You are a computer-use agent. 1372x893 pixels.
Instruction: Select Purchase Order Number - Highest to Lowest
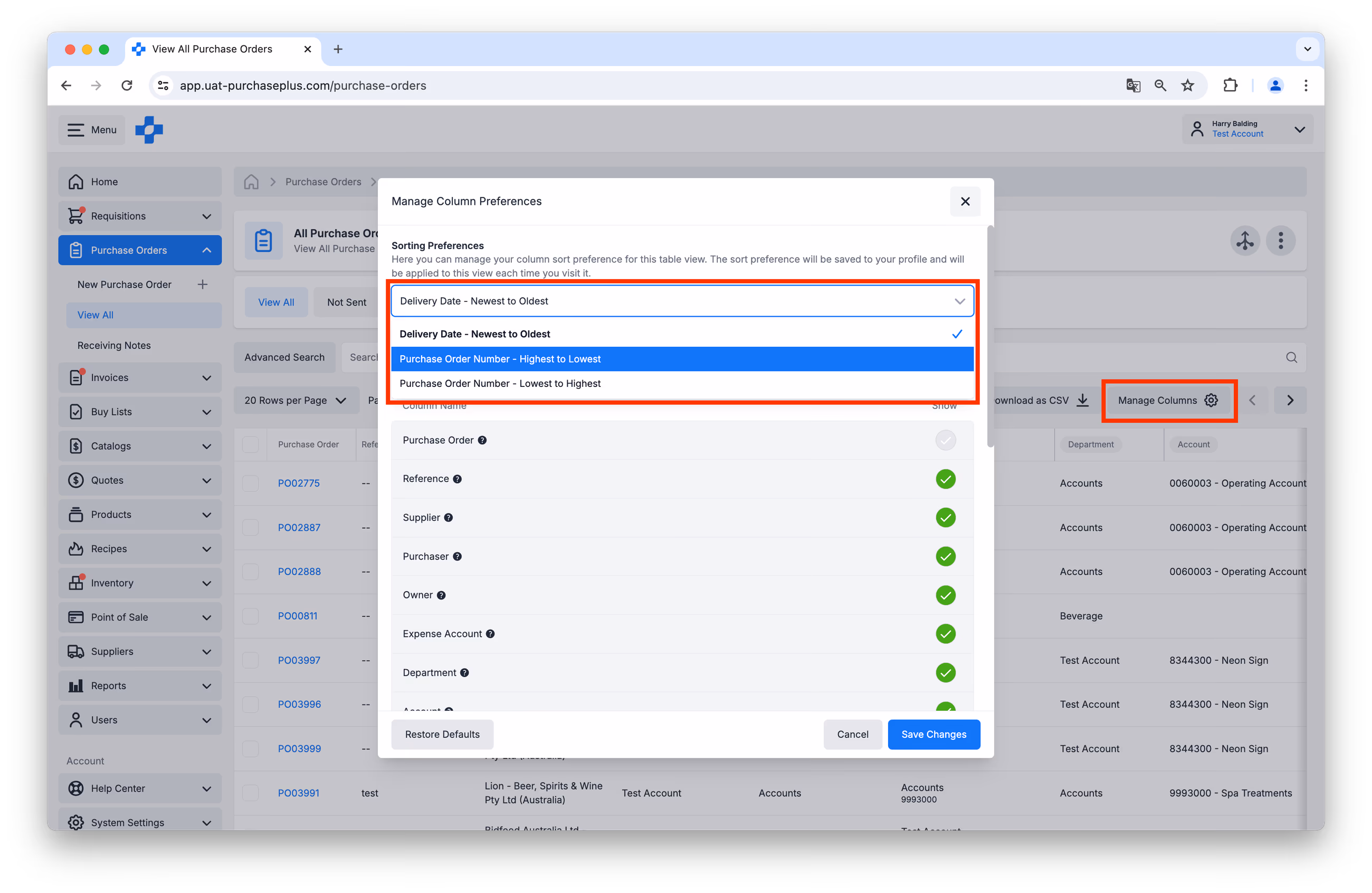(682, 358)
